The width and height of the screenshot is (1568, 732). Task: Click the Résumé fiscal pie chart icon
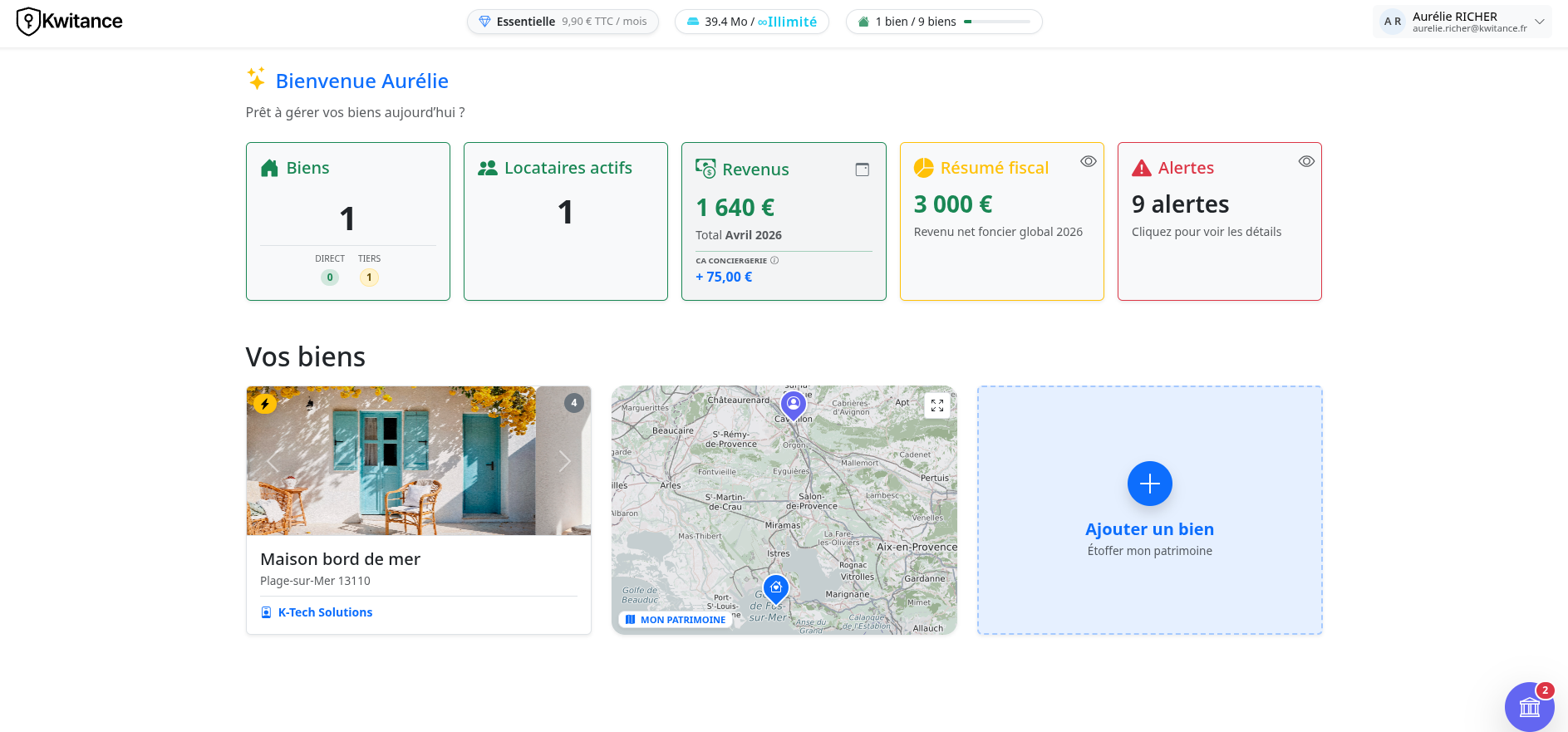click(924, 168)
